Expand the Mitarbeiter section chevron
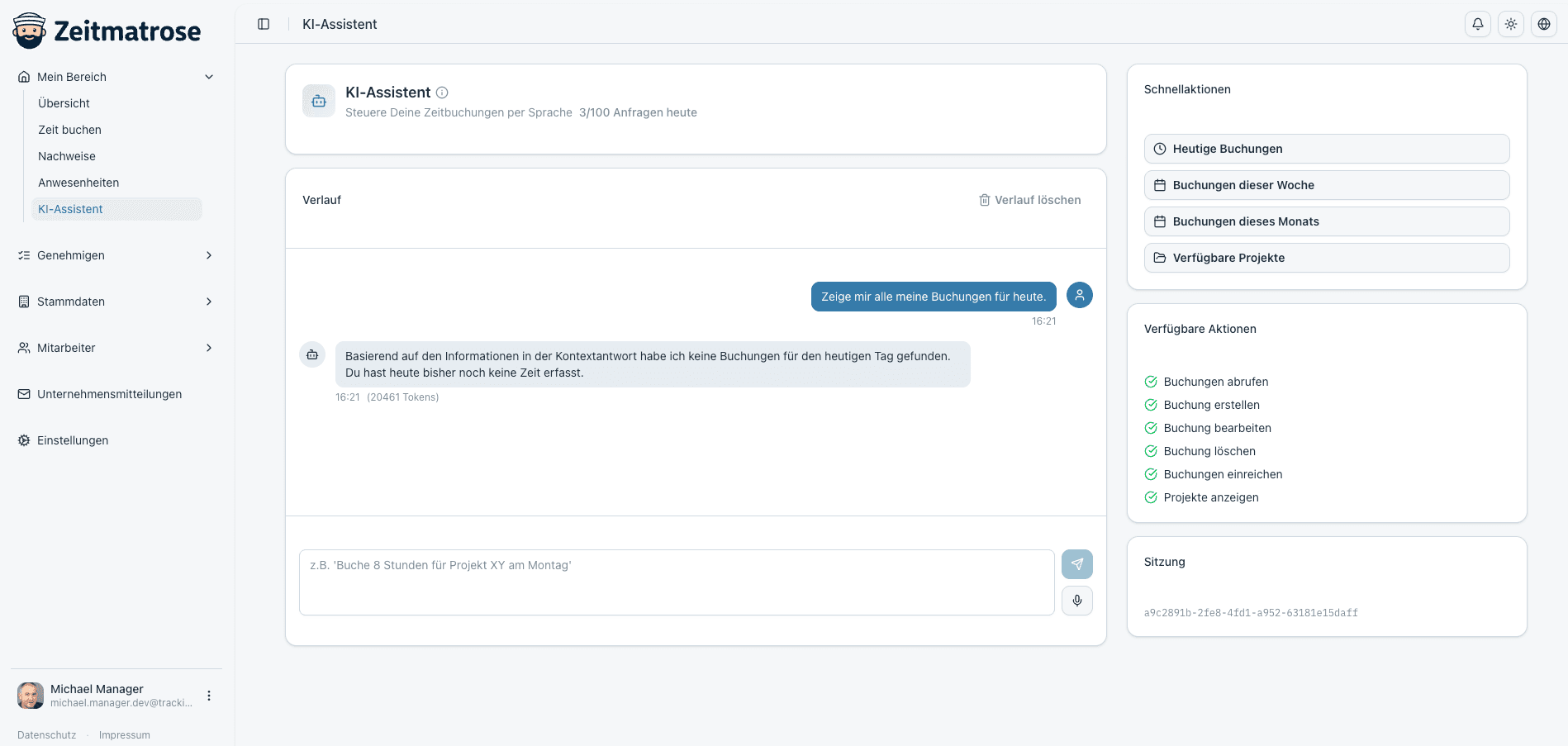 pyautogui.click(x=209, y=348)
